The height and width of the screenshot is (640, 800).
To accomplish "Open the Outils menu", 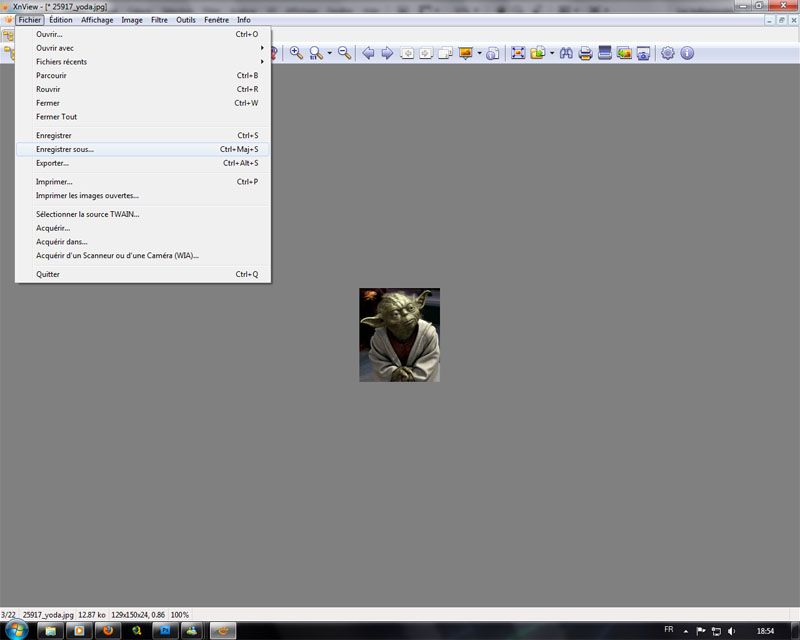I will [186, 20].
